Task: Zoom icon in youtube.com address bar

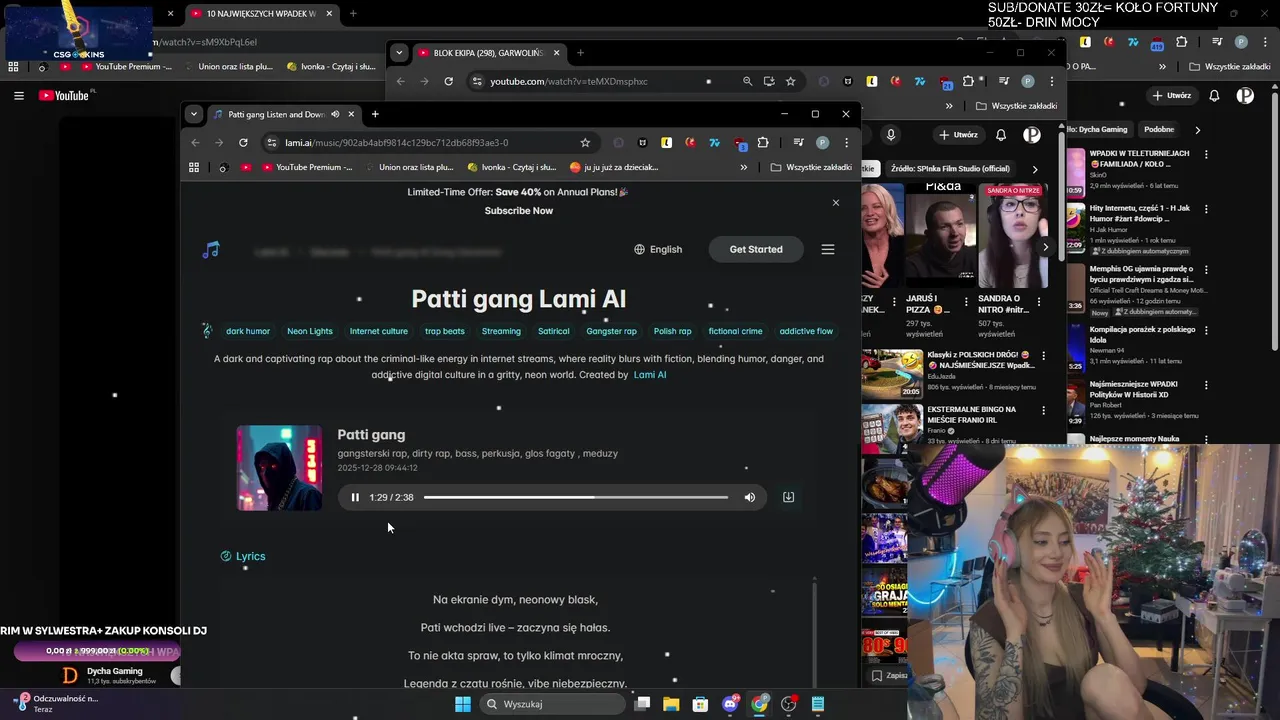Action: click(747, 81)
